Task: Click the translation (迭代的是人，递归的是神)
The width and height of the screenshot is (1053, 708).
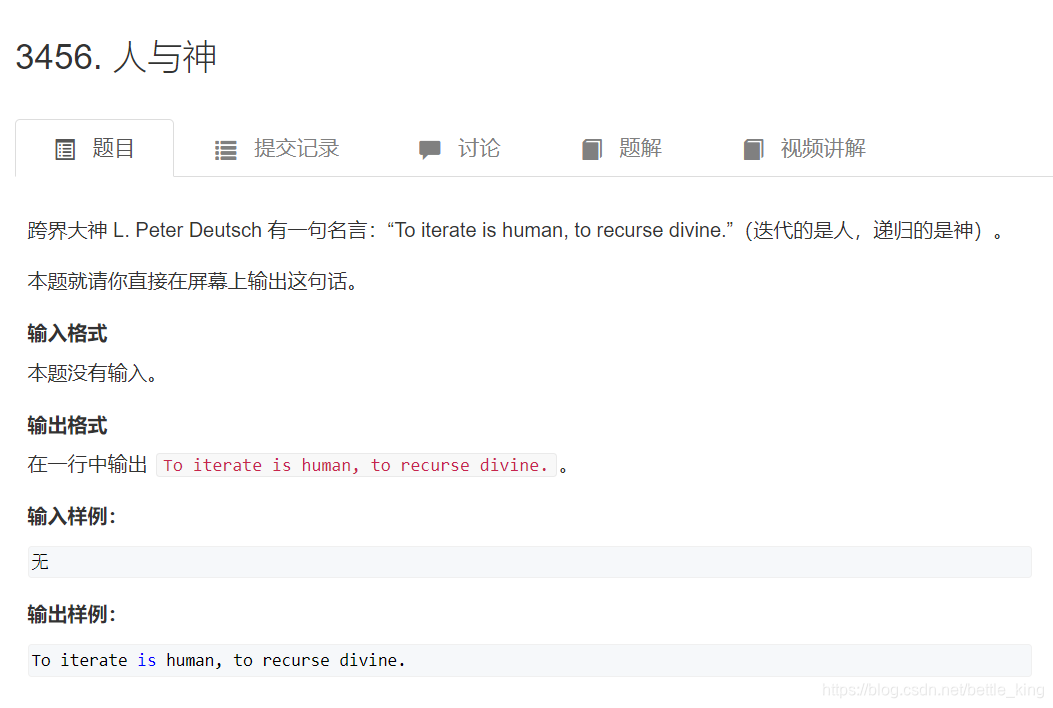Action: coord(864,230)
